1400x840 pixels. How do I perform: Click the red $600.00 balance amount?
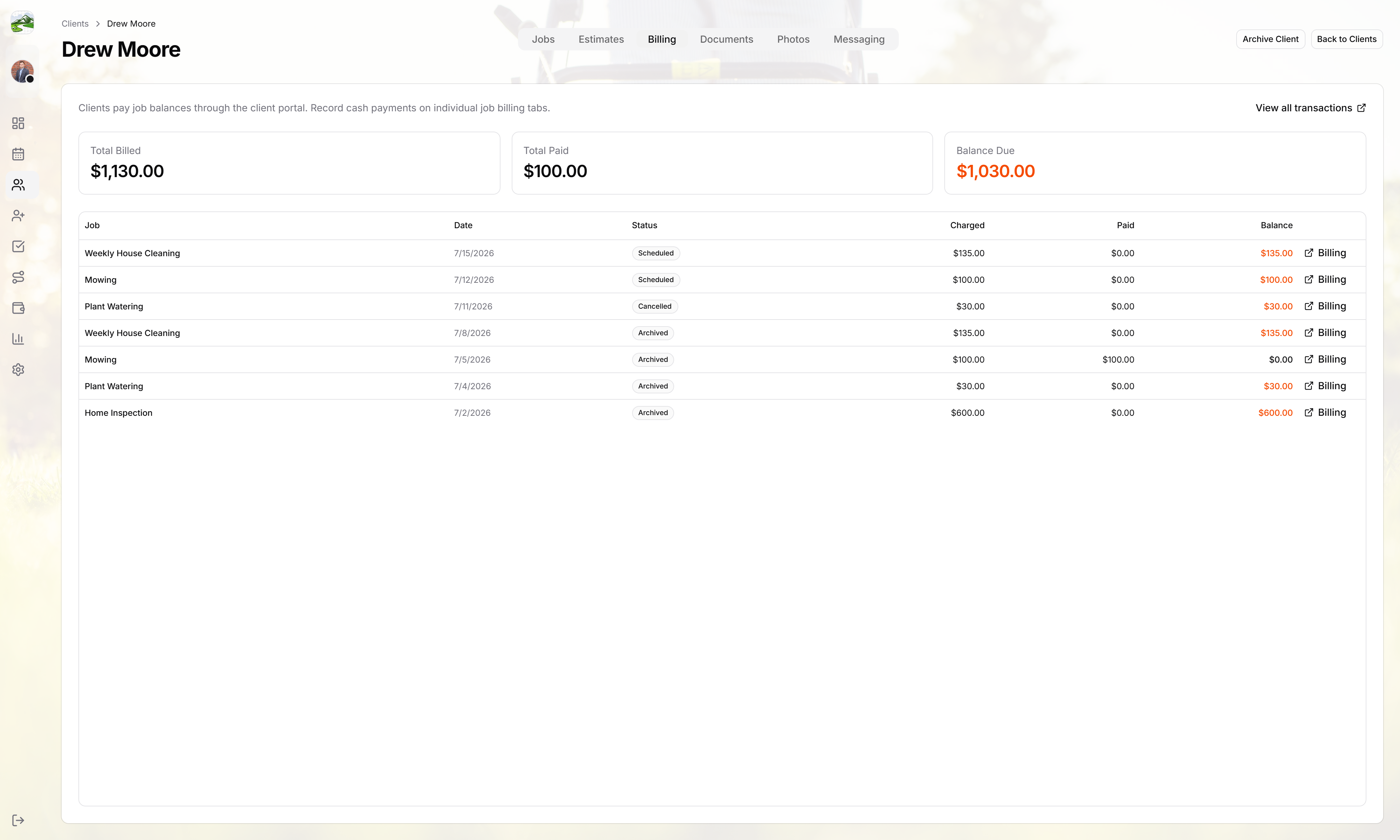tap(1275, 413)
